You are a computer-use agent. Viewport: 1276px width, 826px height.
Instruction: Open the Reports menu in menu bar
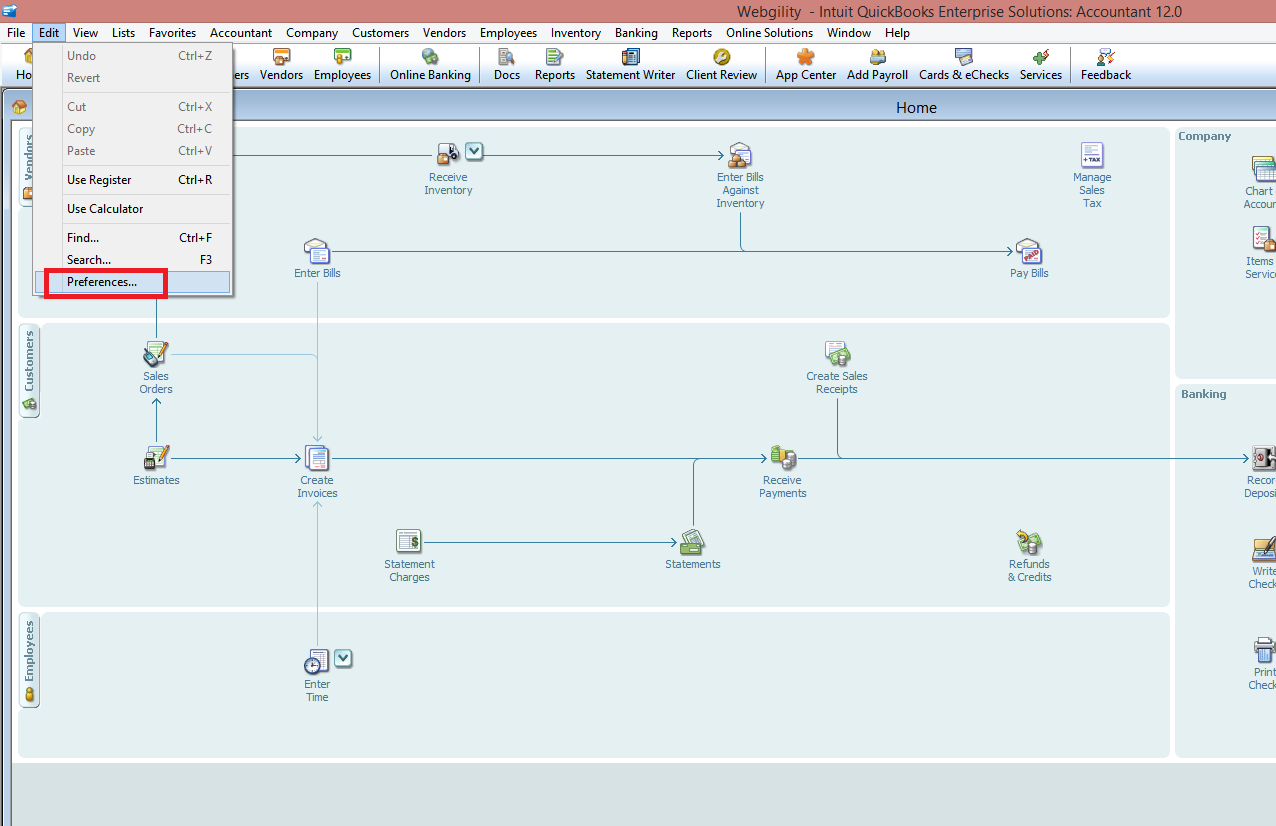[692, 33]
